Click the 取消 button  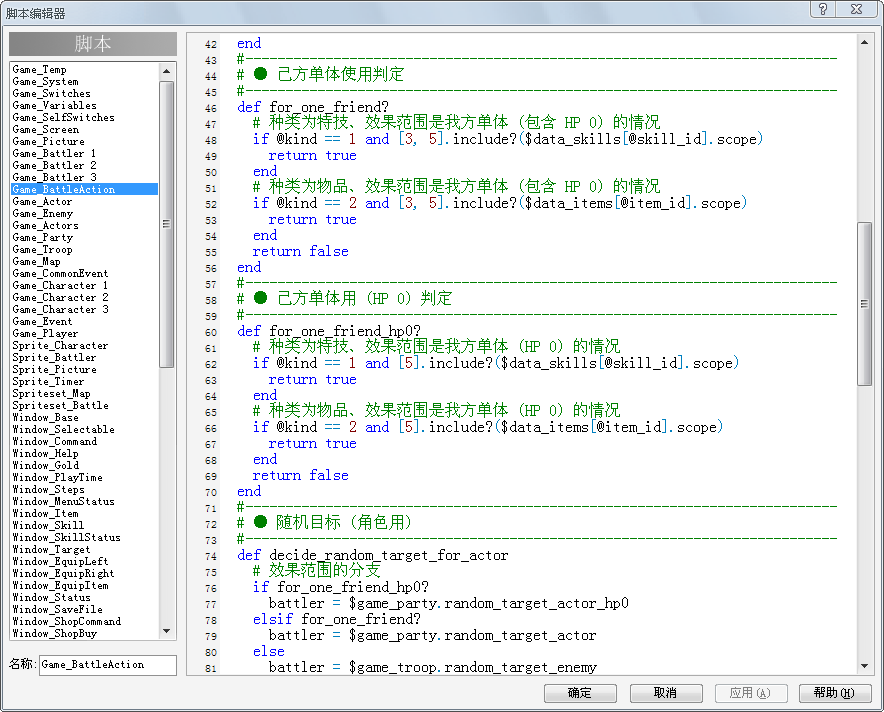(666, 693)
